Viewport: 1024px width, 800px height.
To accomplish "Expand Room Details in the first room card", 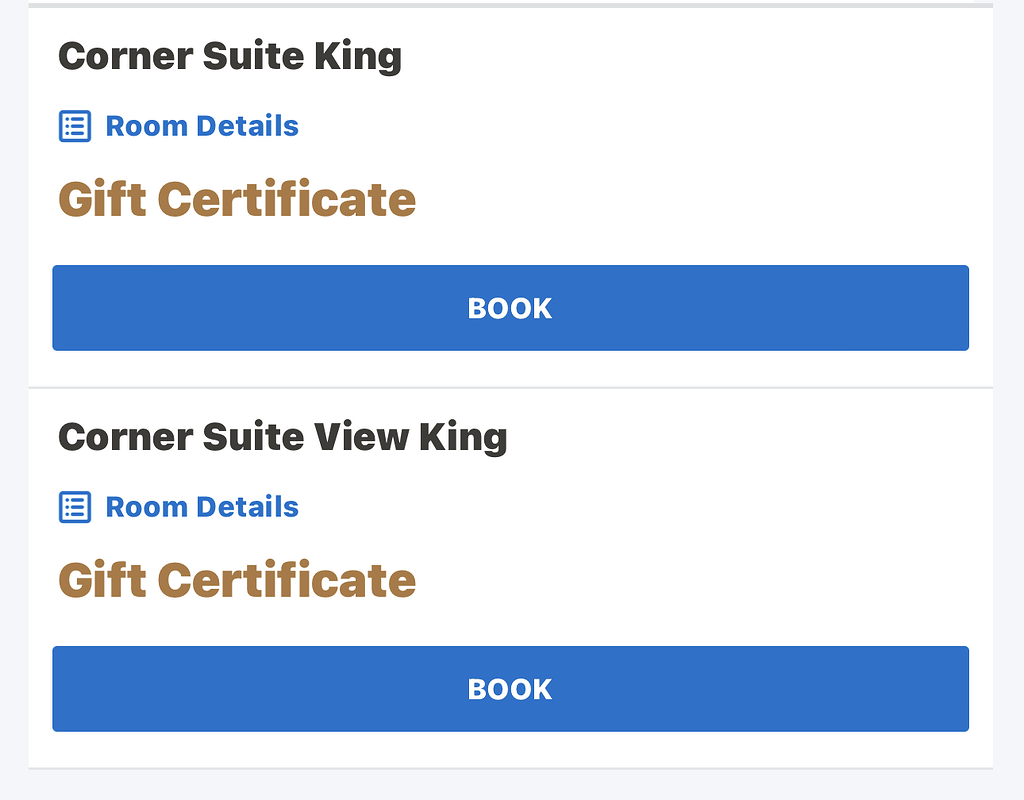I will (x=201, y=126).
